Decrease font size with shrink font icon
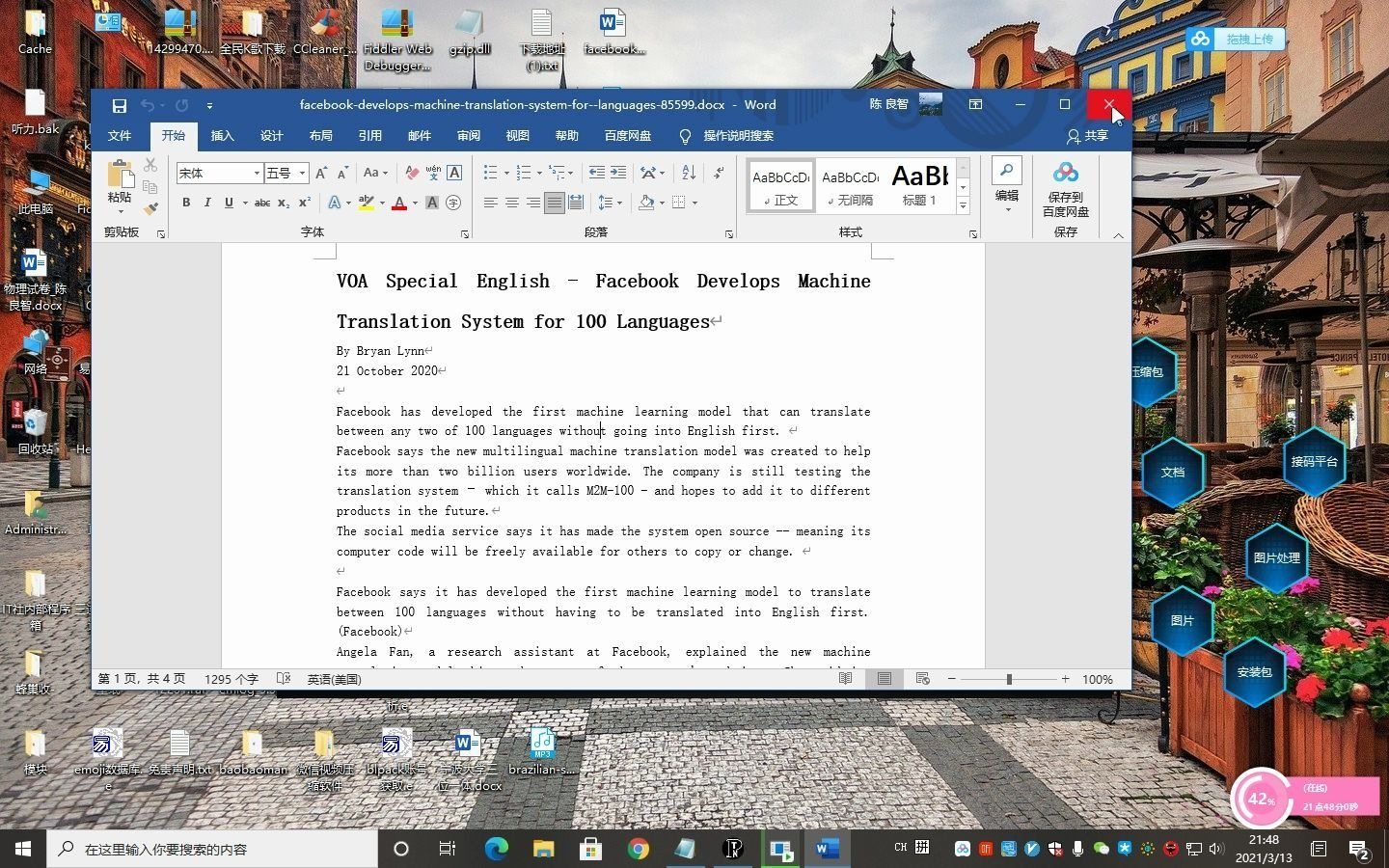Screen dimensions: 1389x868 pos(342,173)
